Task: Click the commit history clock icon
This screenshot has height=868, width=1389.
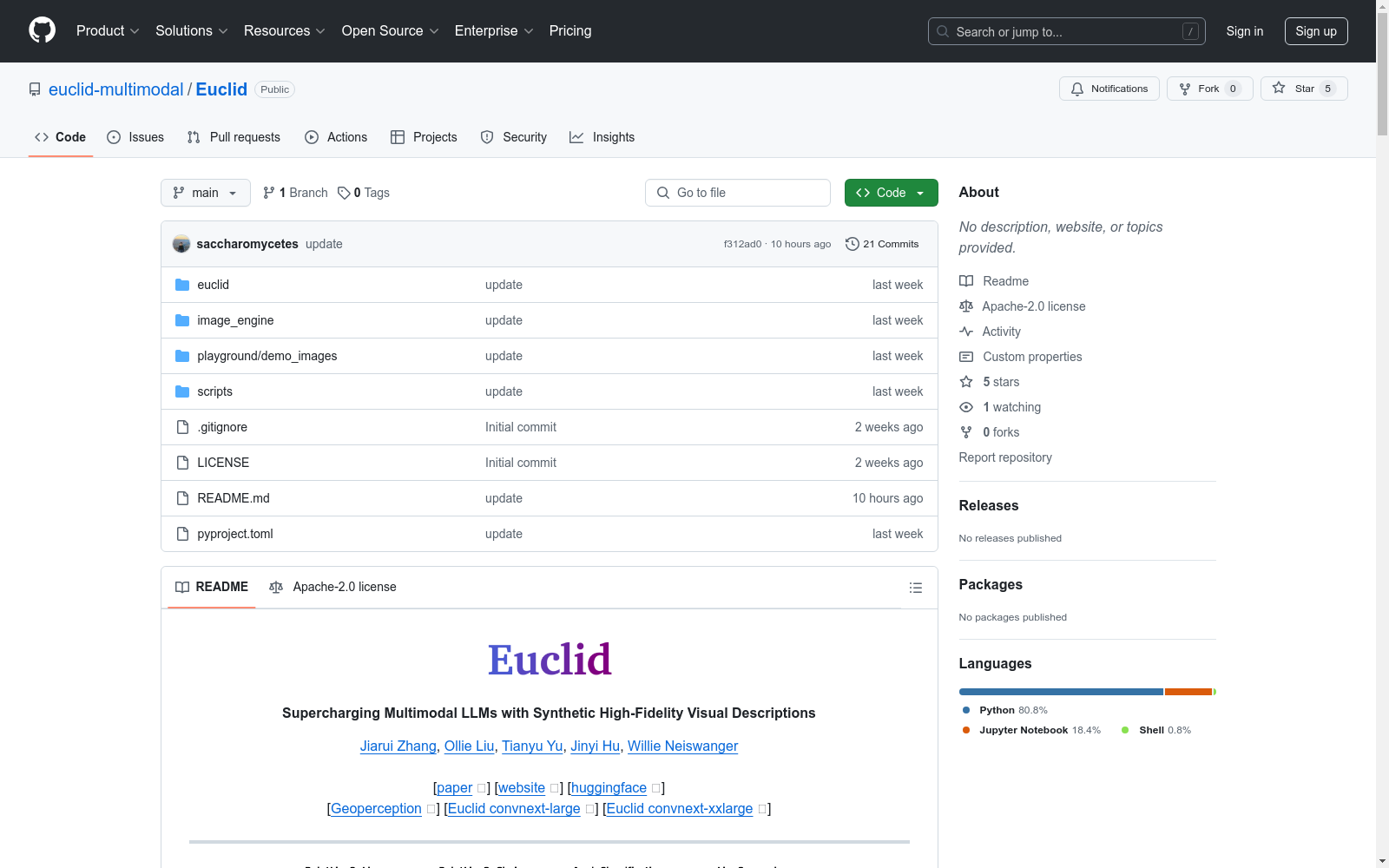Action: 852,244
